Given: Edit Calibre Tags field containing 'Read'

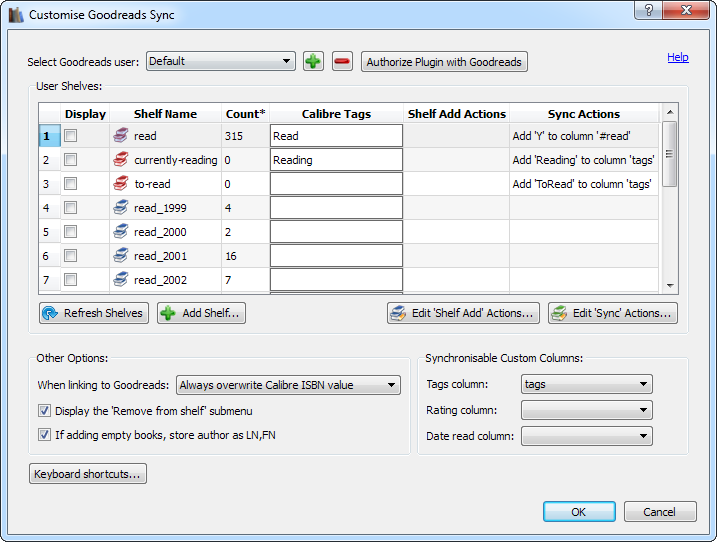Looking at the screenshot, I should 337,136.
